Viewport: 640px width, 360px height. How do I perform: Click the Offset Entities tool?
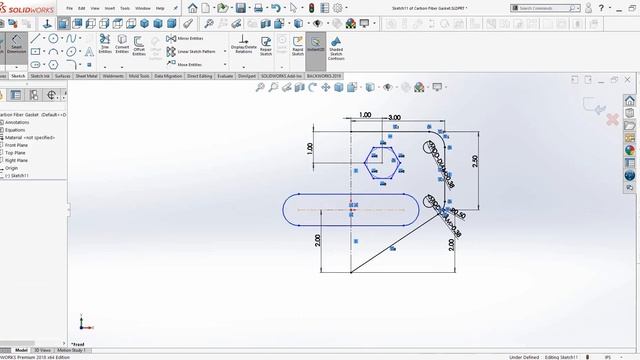click(139, 45)
